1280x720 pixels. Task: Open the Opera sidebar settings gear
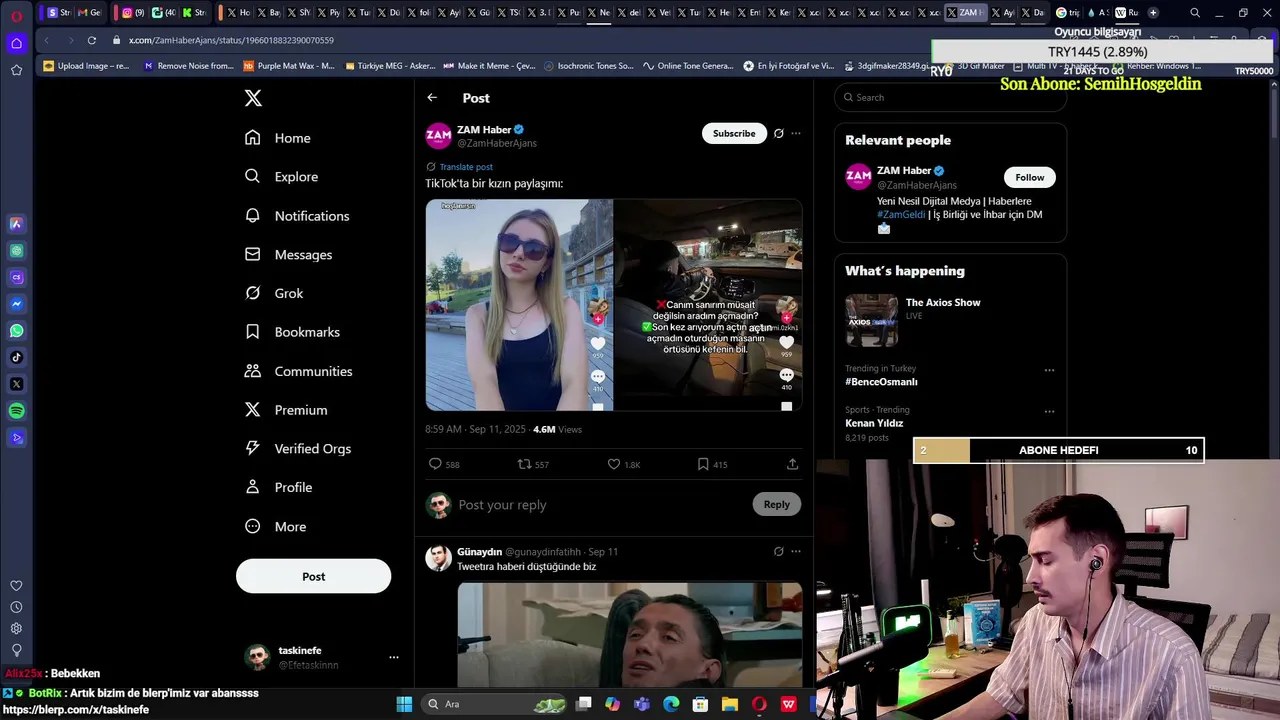point(16,628)
